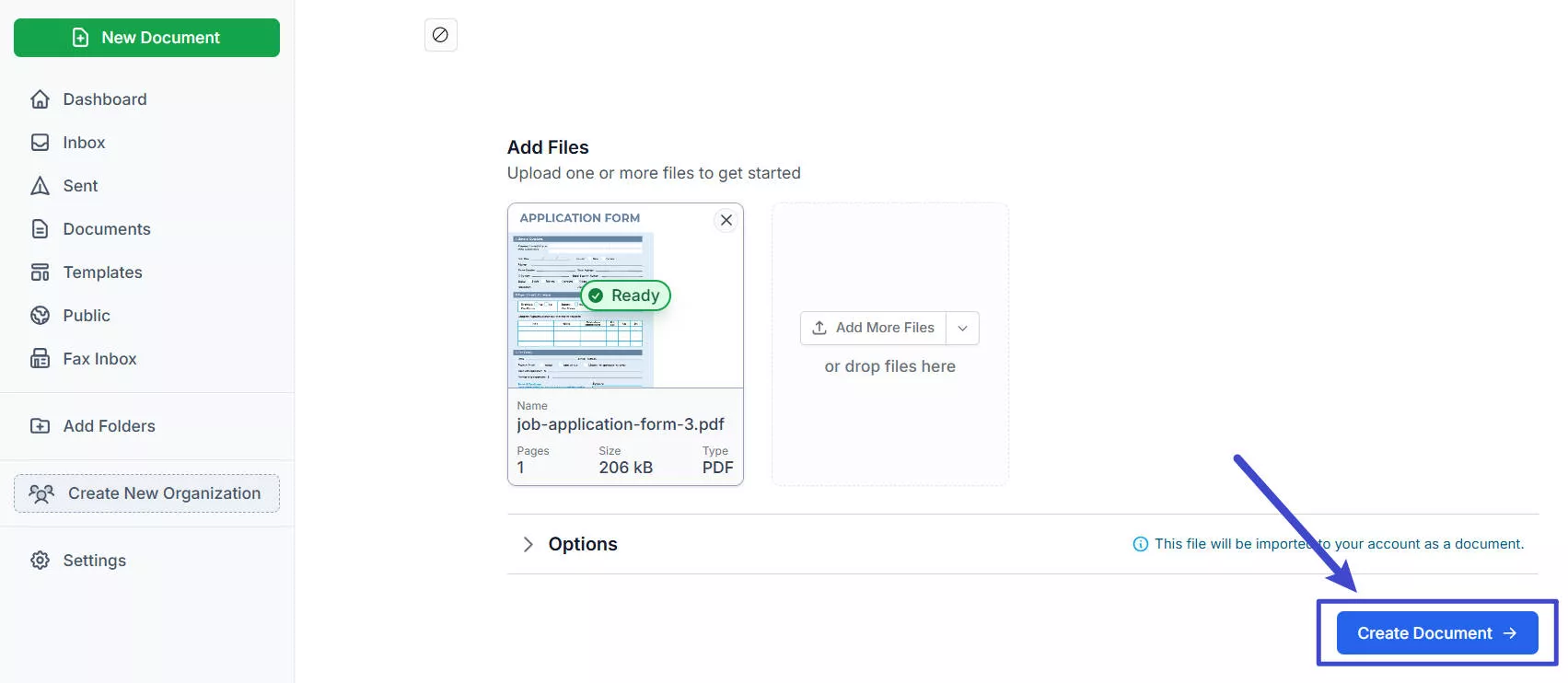Open the Settings gear icon
Screen dimensions: 1568x683
[x=41, y=560]
